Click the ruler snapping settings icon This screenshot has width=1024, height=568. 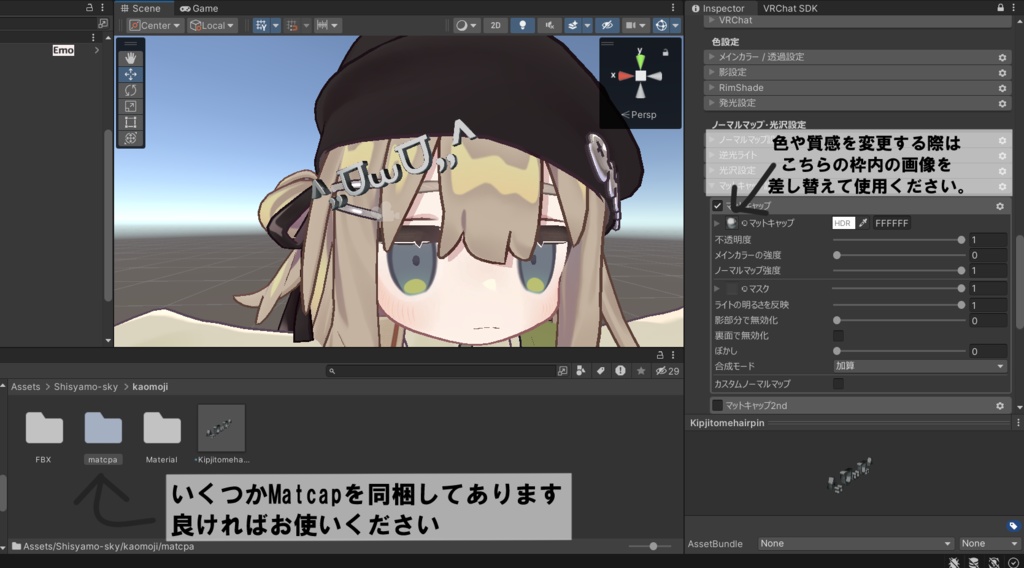pyautogui.click(x=322, y=25)
